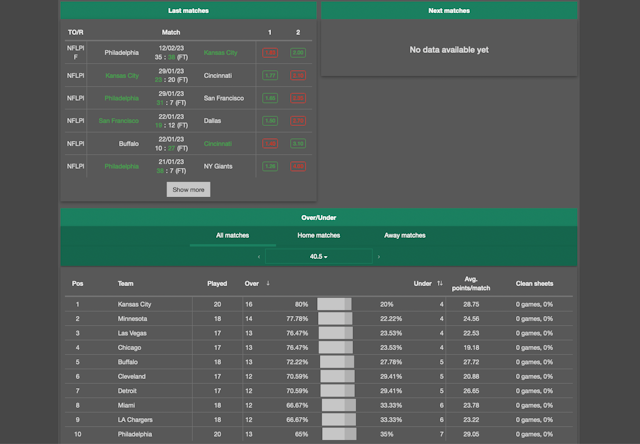Click the Clean sheets column header
Screen dimensions: 640x444
tap(534, 283)
